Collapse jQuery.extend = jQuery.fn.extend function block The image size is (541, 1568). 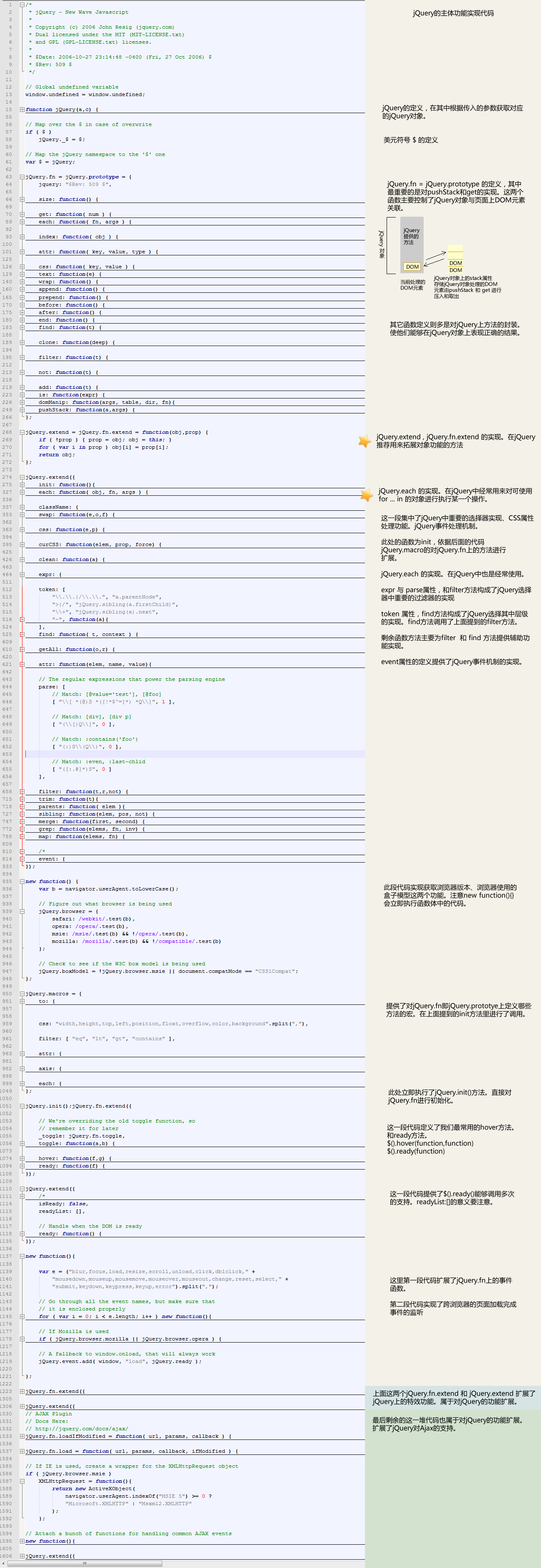pos(22,432)
